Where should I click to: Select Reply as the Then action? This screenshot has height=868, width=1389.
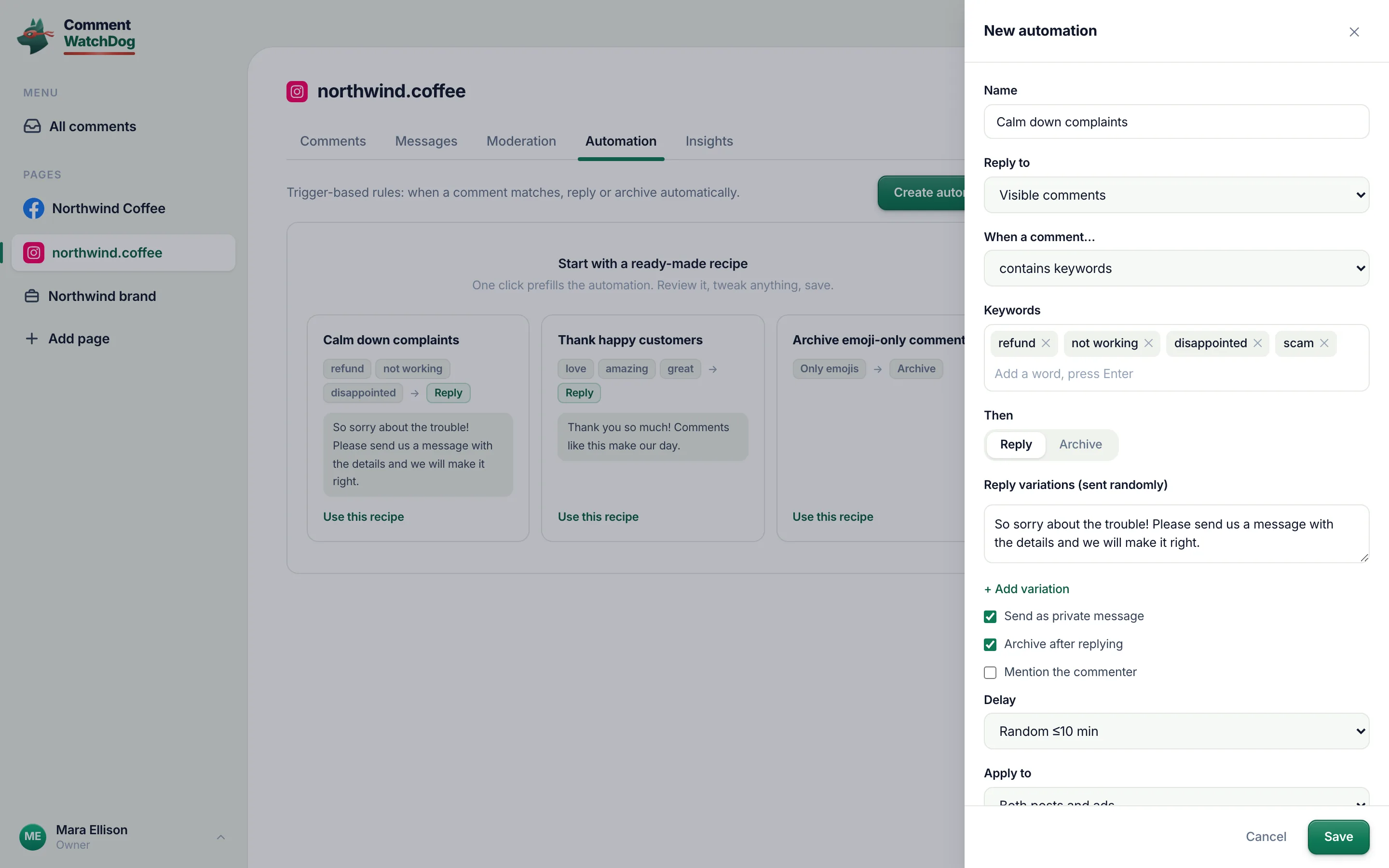(1015, 444)
